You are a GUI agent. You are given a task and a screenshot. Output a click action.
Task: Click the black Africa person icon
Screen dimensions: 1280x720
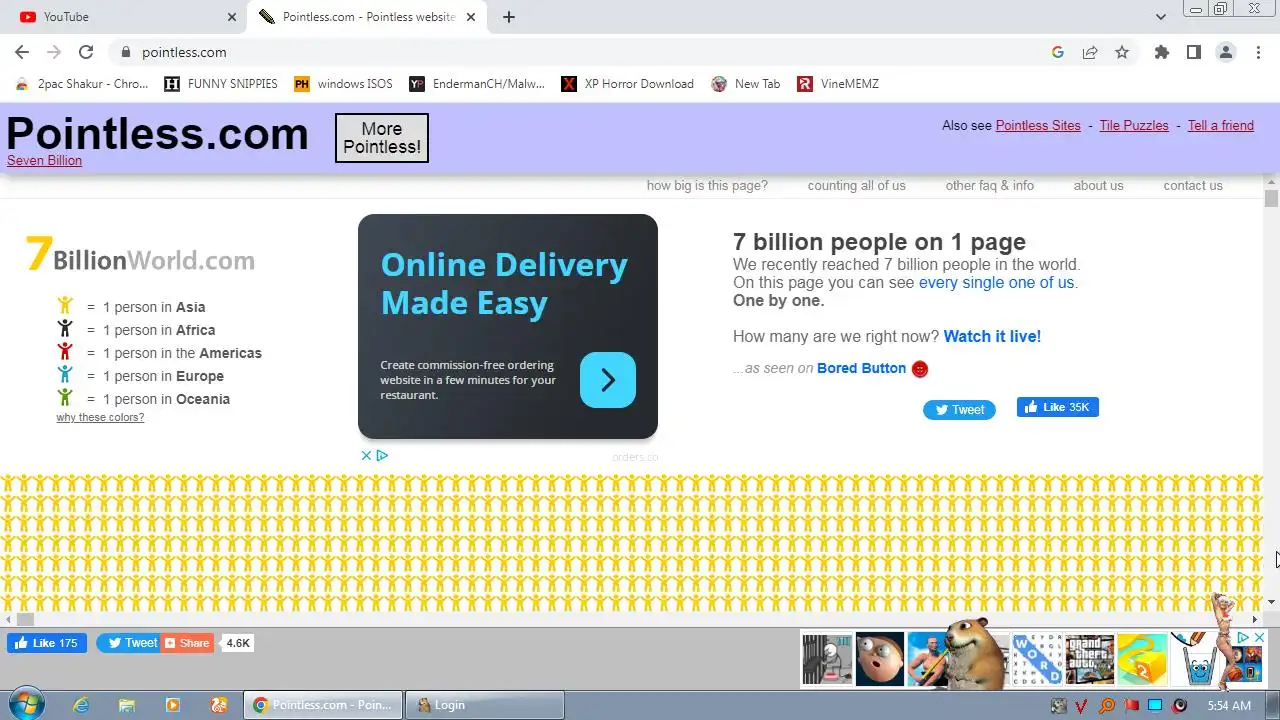coord(65,328)
